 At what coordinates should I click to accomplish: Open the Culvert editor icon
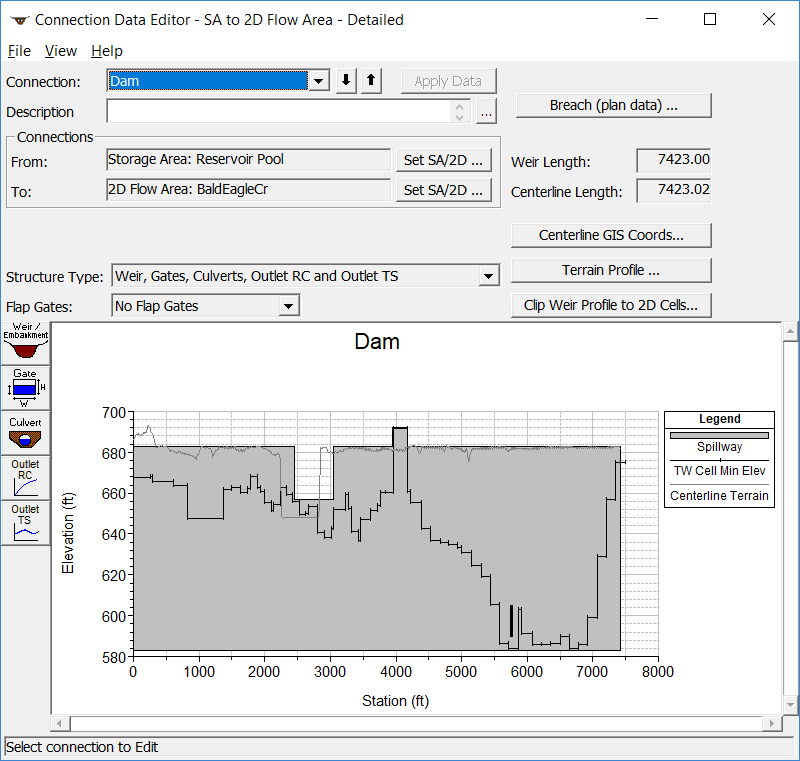25,432
